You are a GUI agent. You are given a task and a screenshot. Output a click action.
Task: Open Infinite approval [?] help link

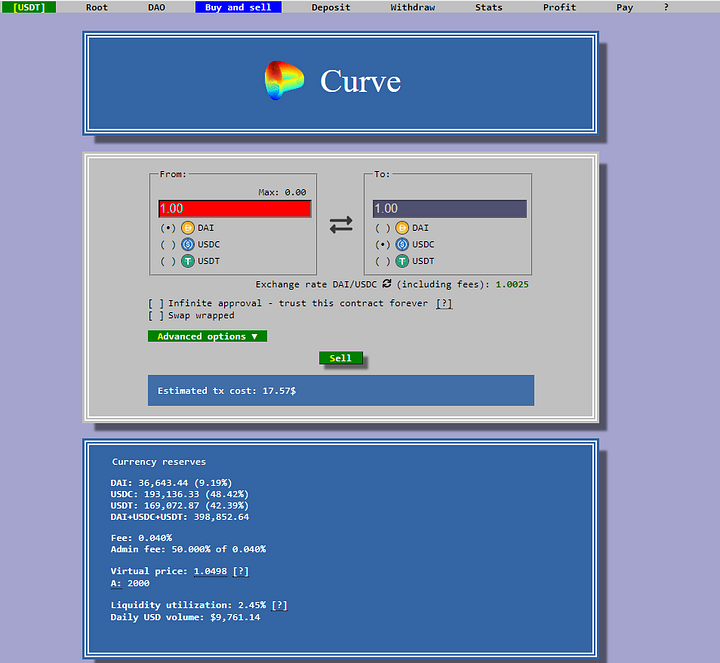point(444,303)
